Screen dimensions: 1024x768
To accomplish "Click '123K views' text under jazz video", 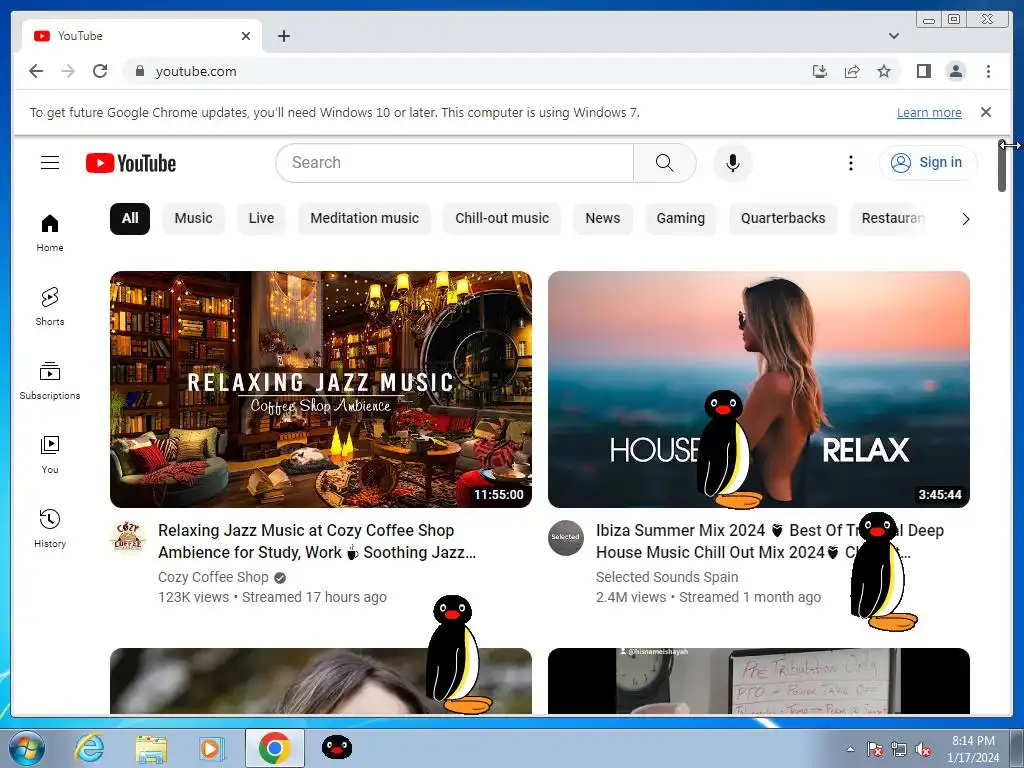I will pyautogui.click(x=193, y=597).
